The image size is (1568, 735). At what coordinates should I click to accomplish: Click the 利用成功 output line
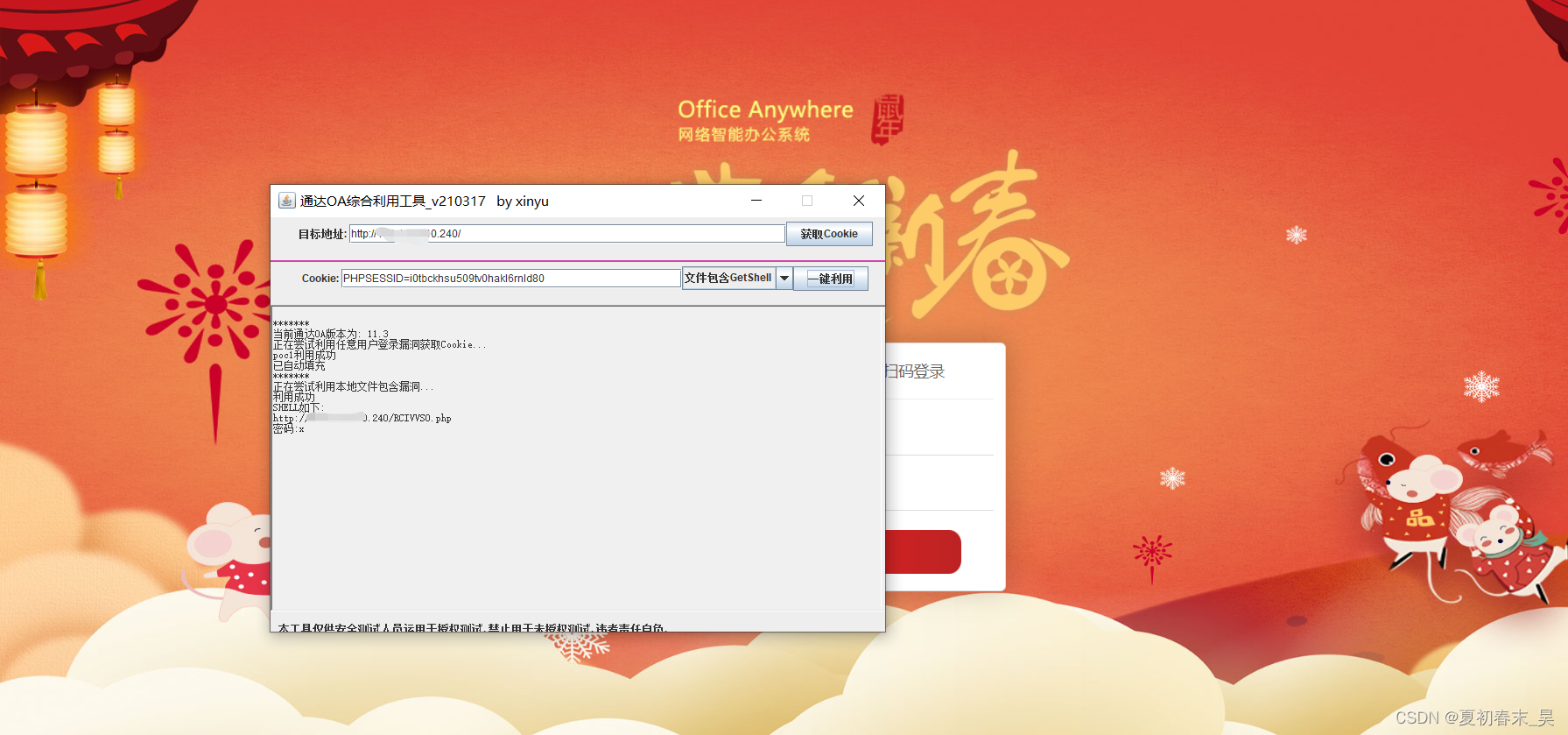pos(294,397)
